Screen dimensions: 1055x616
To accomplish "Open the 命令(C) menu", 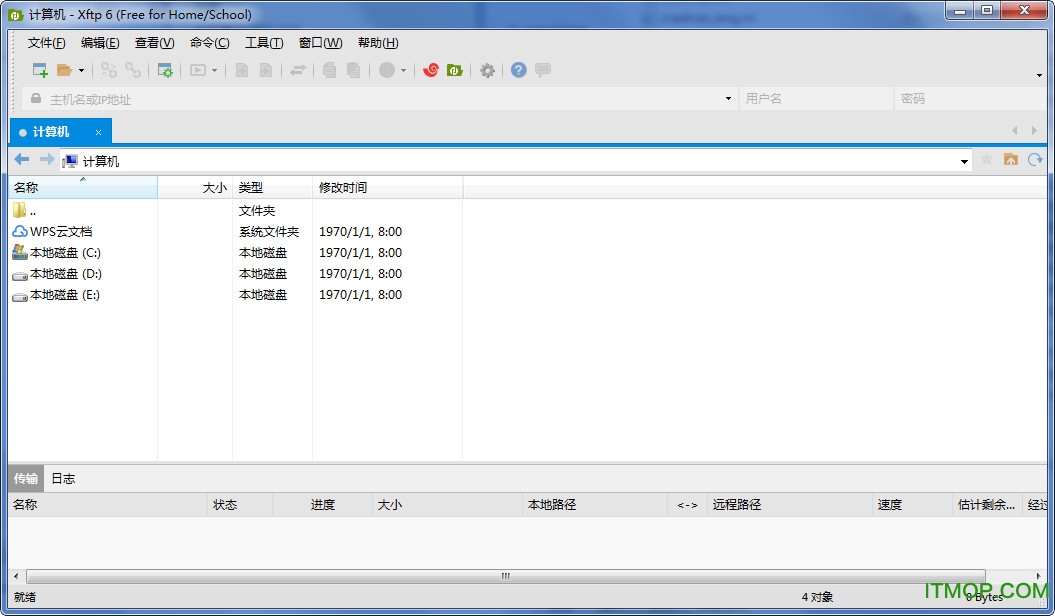I will [210, 43].
